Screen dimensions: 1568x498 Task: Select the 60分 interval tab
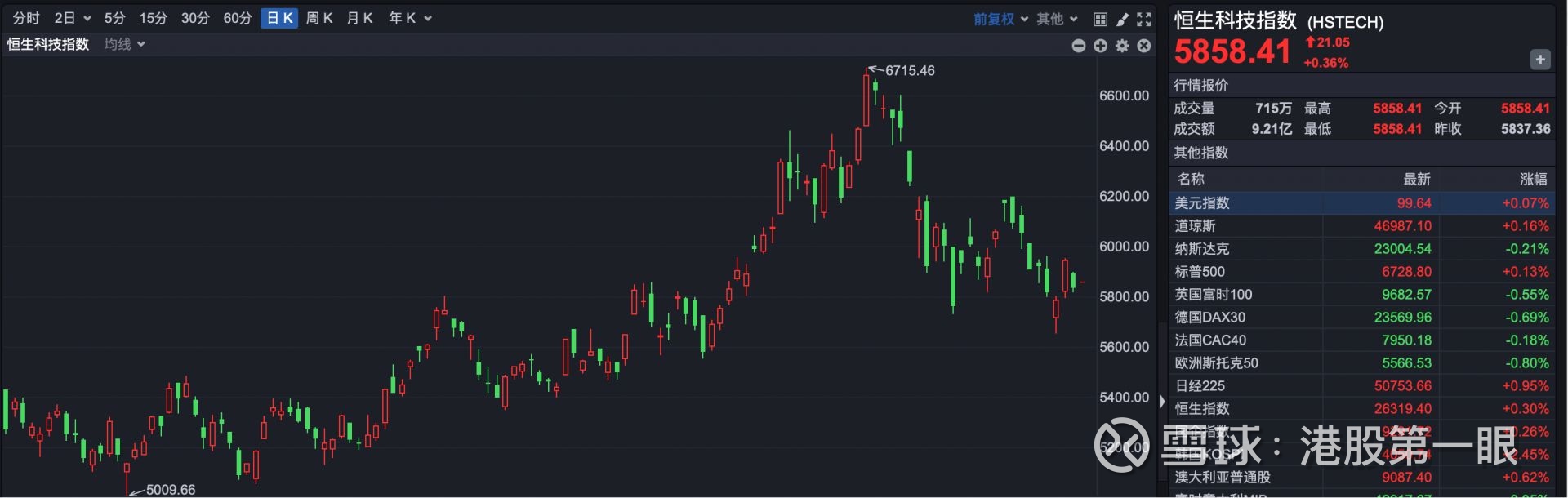click(238, 18)
